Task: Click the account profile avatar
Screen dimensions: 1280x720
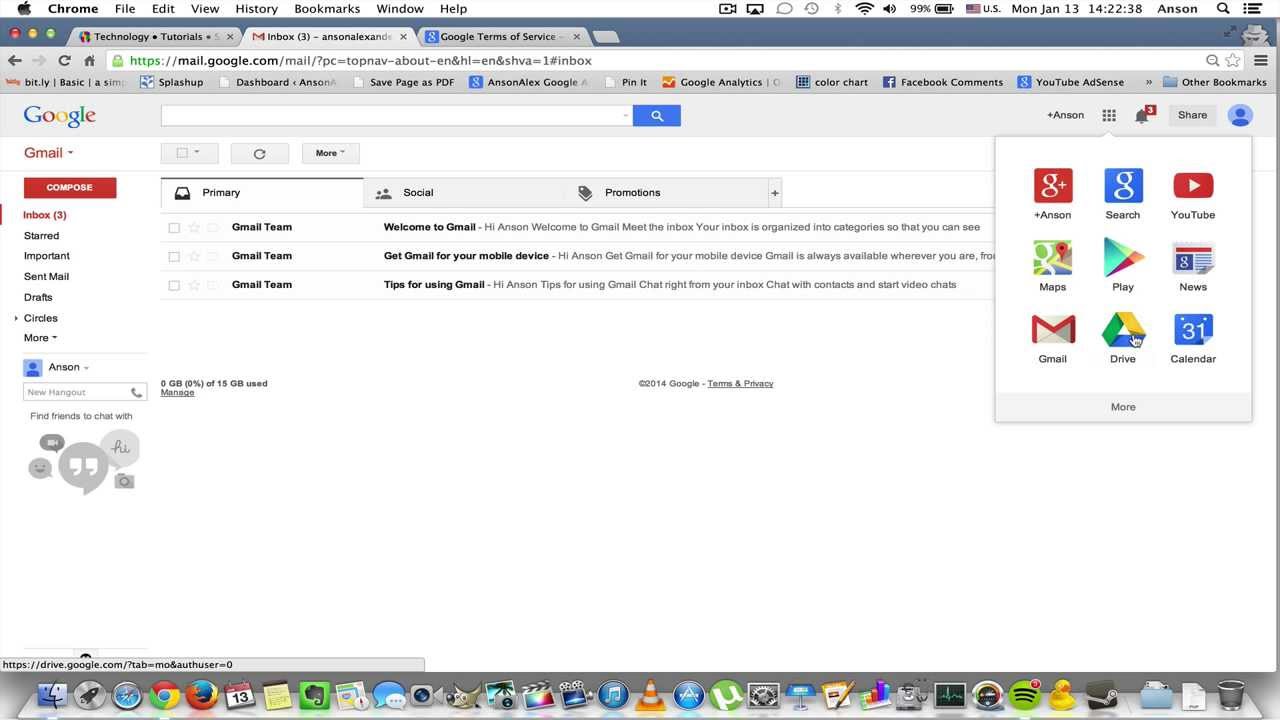Action: pos(1240,115)
